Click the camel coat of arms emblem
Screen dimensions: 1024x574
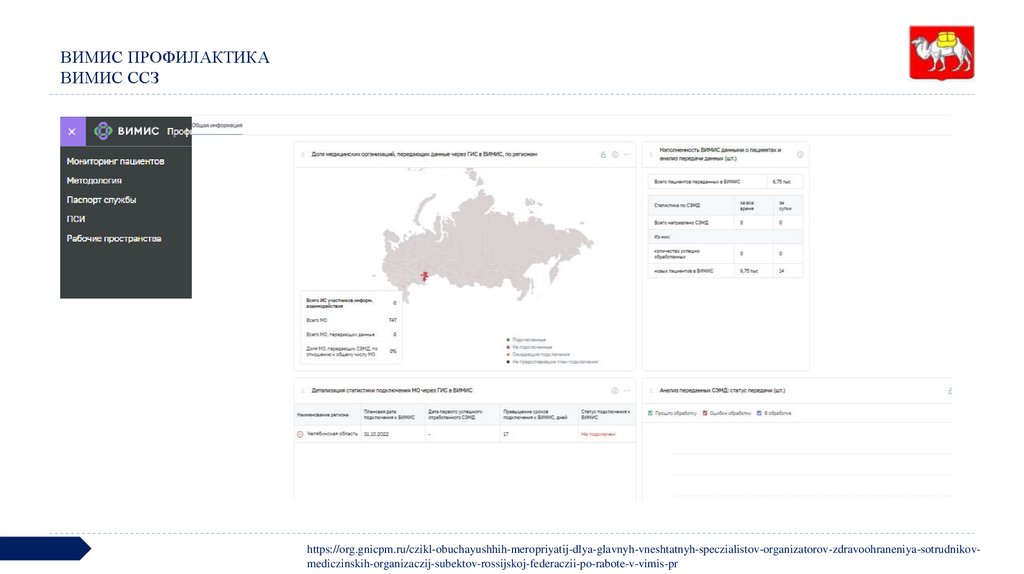pos(940,55)
